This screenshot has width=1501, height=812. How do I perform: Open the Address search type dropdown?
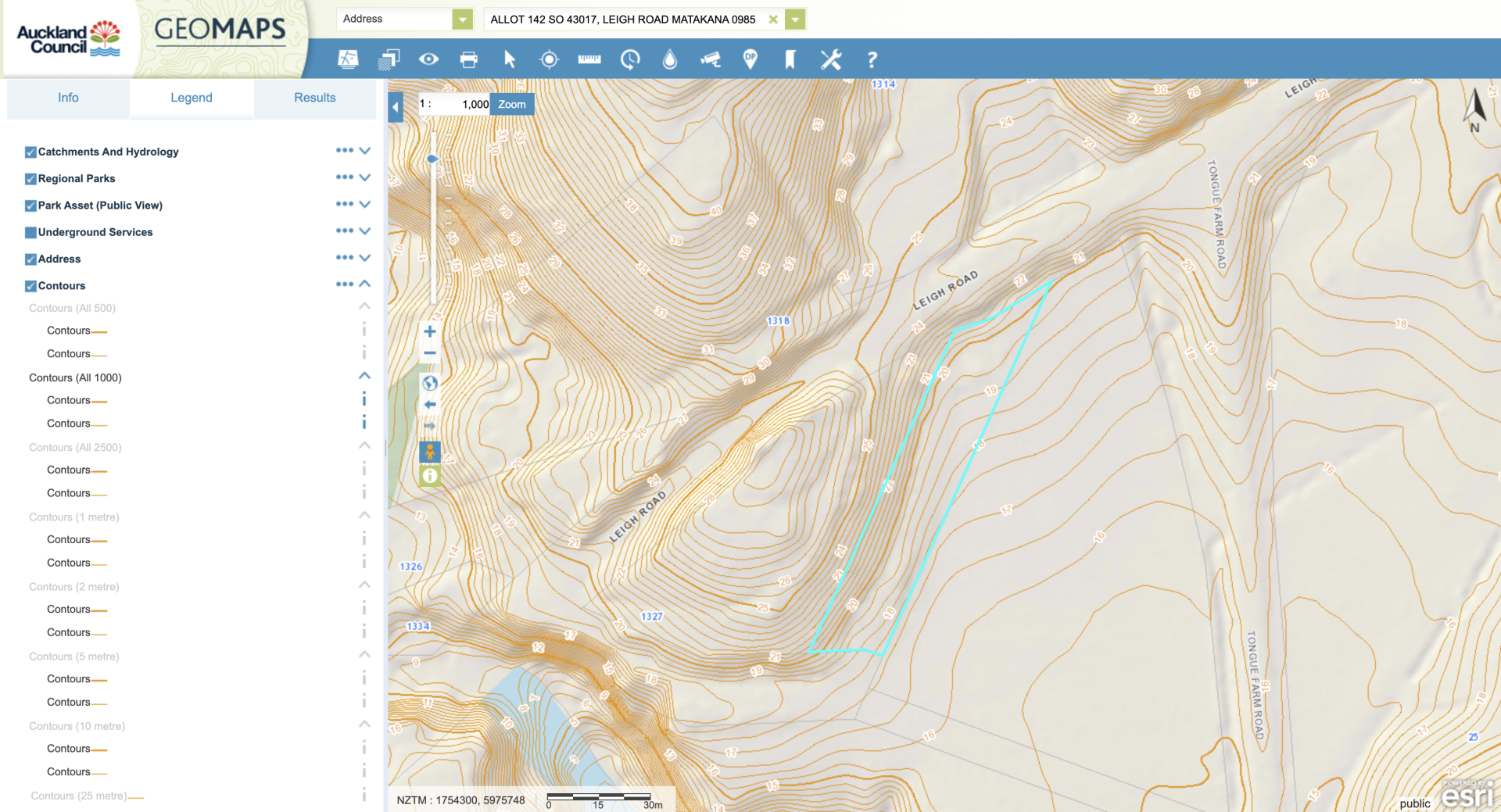pyautogui.click(x=462, y=20)
